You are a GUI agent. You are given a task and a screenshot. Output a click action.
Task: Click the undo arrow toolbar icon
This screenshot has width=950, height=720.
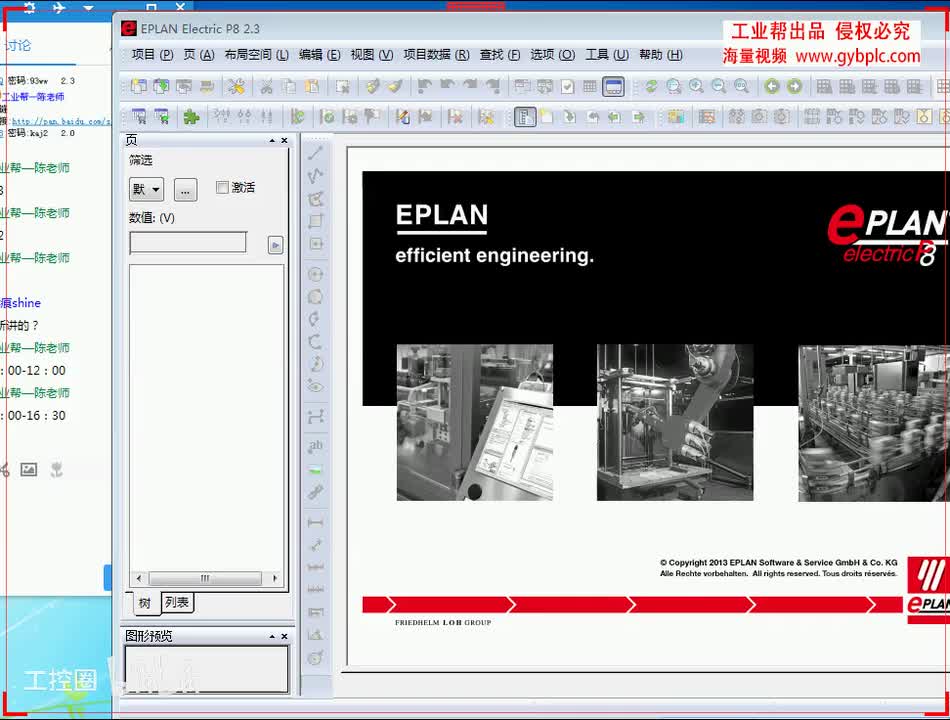point(447,87)
